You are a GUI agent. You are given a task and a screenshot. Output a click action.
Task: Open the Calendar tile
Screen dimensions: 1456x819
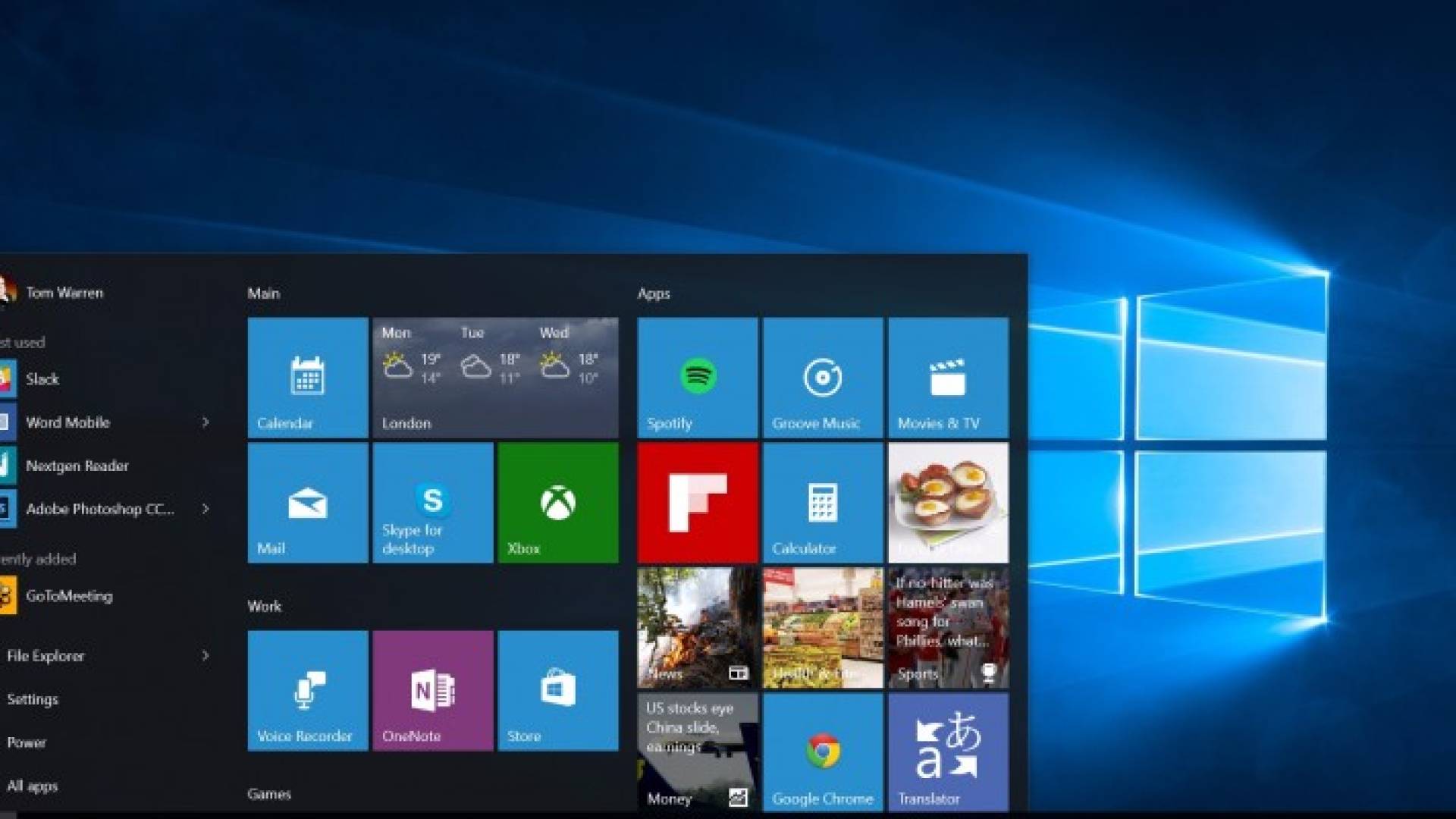click(308, 378)
